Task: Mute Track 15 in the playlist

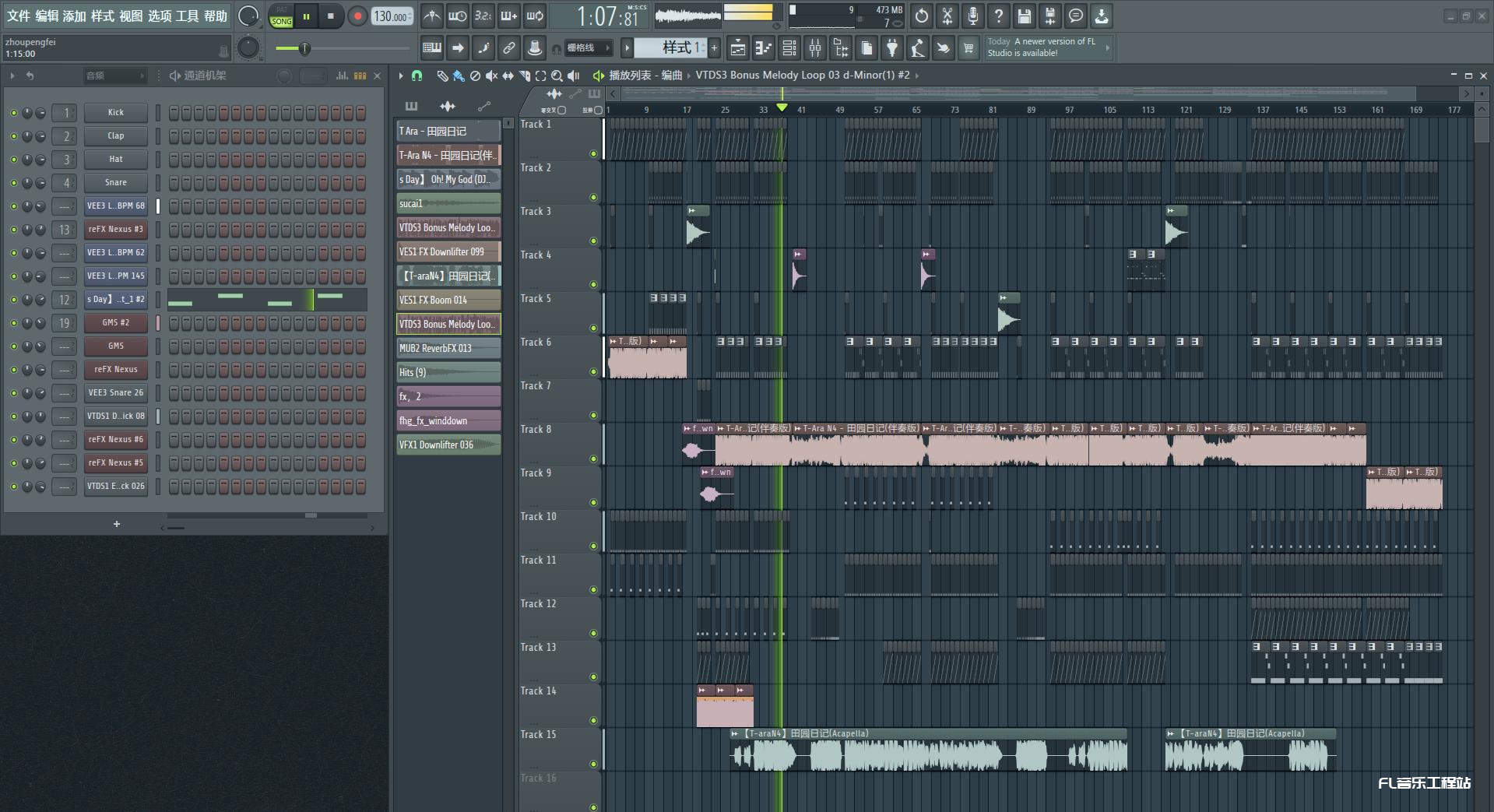Action: coord(593,765)
